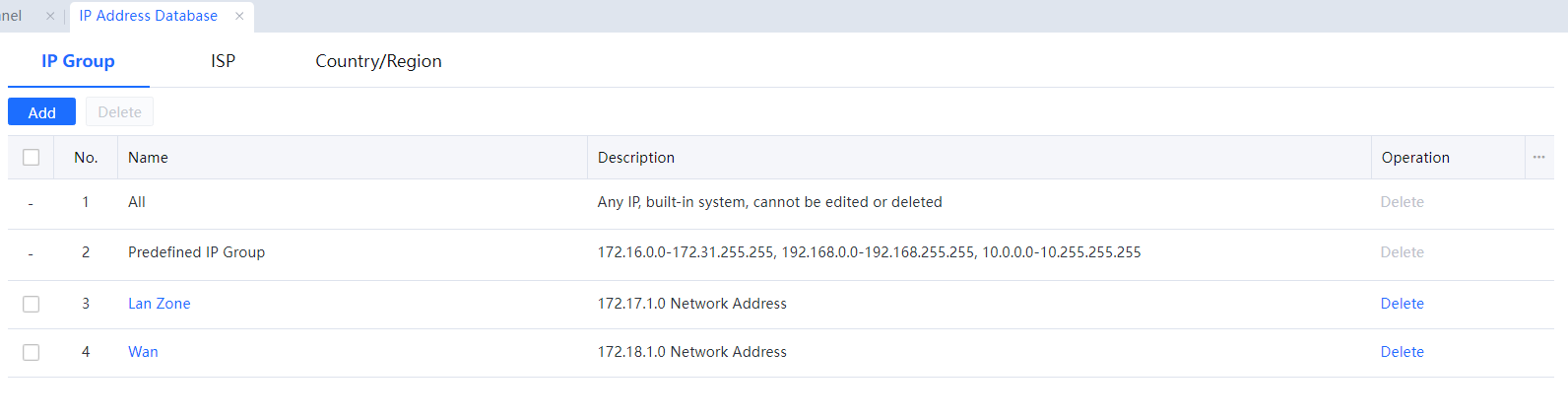Delete the Lan Zone entry
This screenshot has height=420, width=1568.
click(x=1402, y=304)
